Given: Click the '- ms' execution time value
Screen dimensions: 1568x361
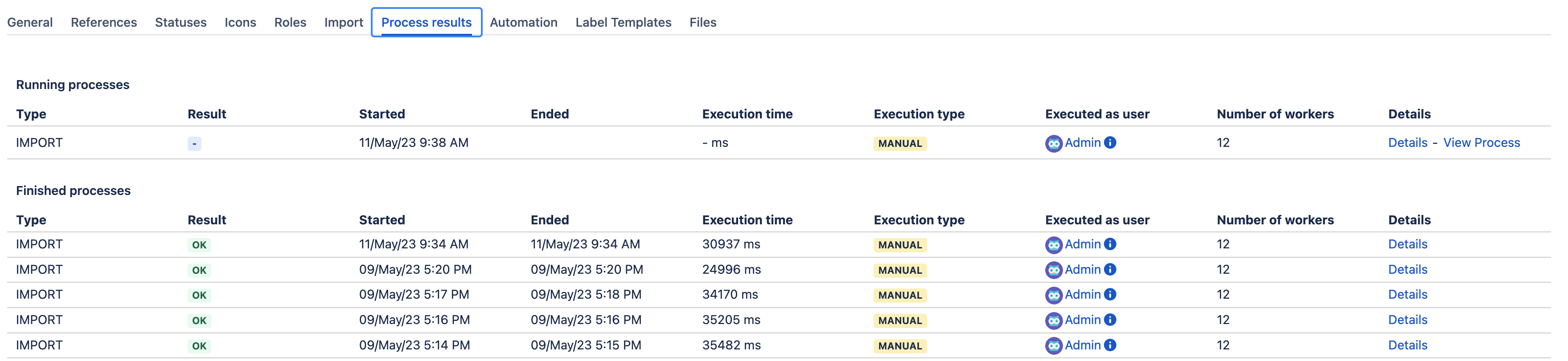Looking at the screenshot, I should pos(715,143).
